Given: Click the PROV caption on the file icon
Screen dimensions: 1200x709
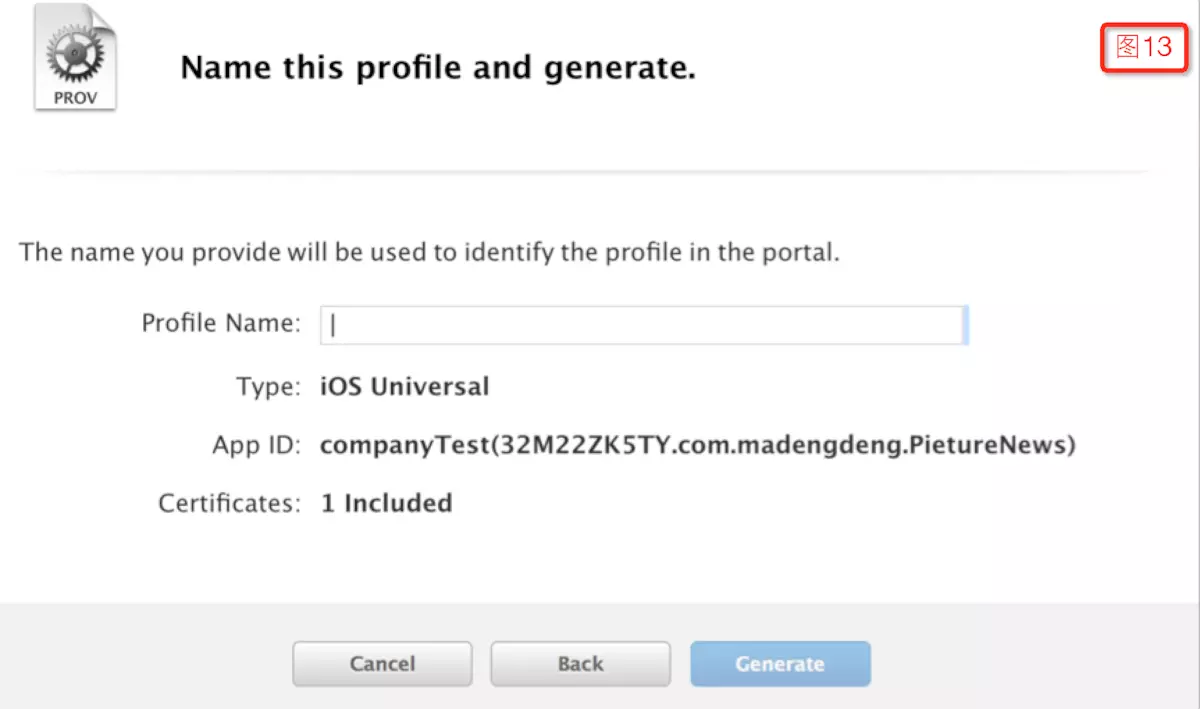Looking at the screenshot, I should [x=75, y=99].
